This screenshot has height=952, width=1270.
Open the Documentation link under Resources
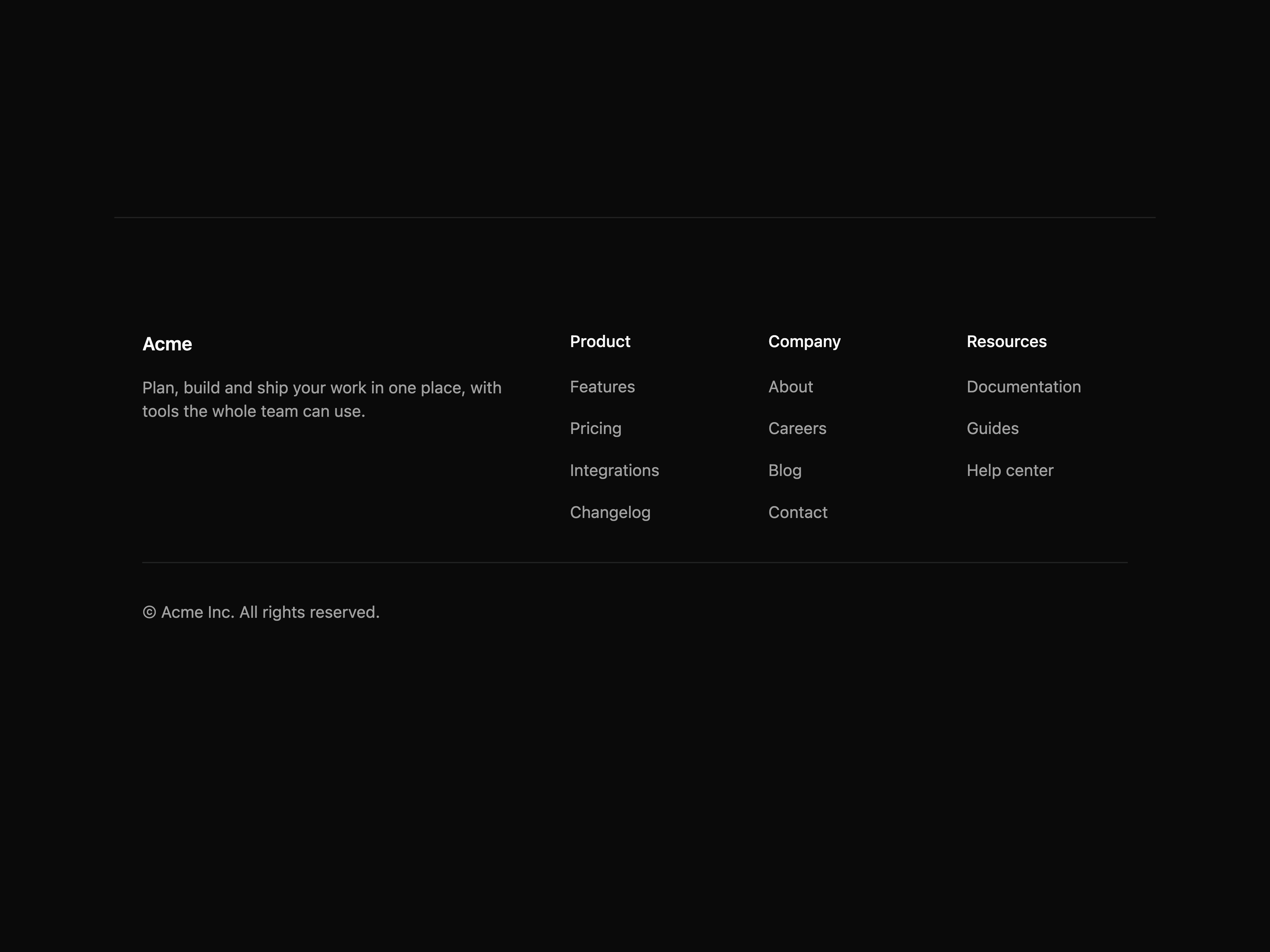pos(1023,387)
